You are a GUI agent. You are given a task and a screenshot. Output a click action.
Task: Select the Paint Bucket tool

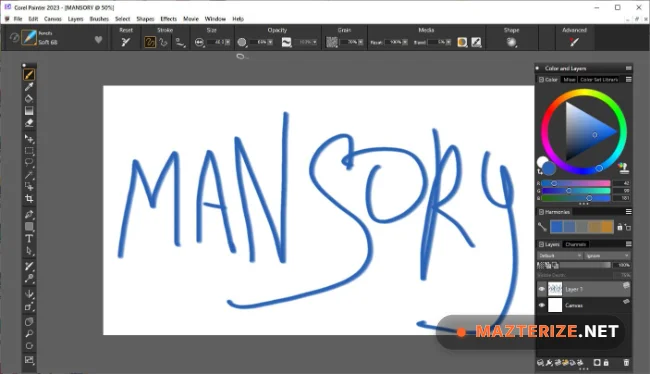(29, 99)
